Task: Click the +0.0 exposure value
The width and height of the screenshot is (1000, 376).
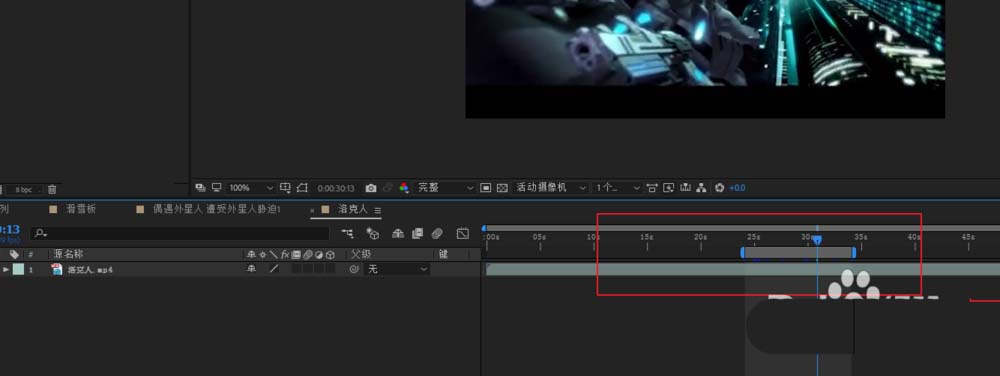Action: pyautogui.click(x=737, y=188)
